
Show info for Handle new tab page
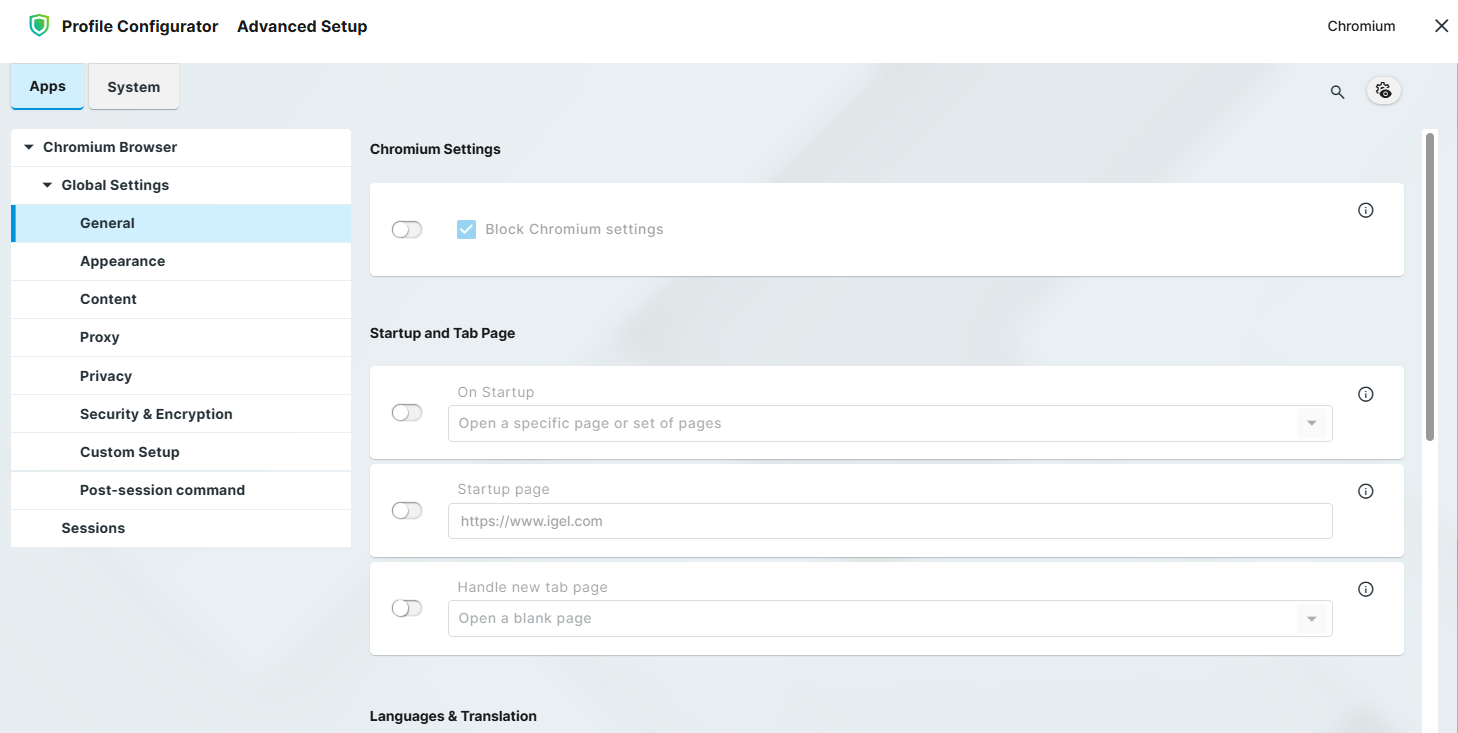click(x=1366, y=589)
